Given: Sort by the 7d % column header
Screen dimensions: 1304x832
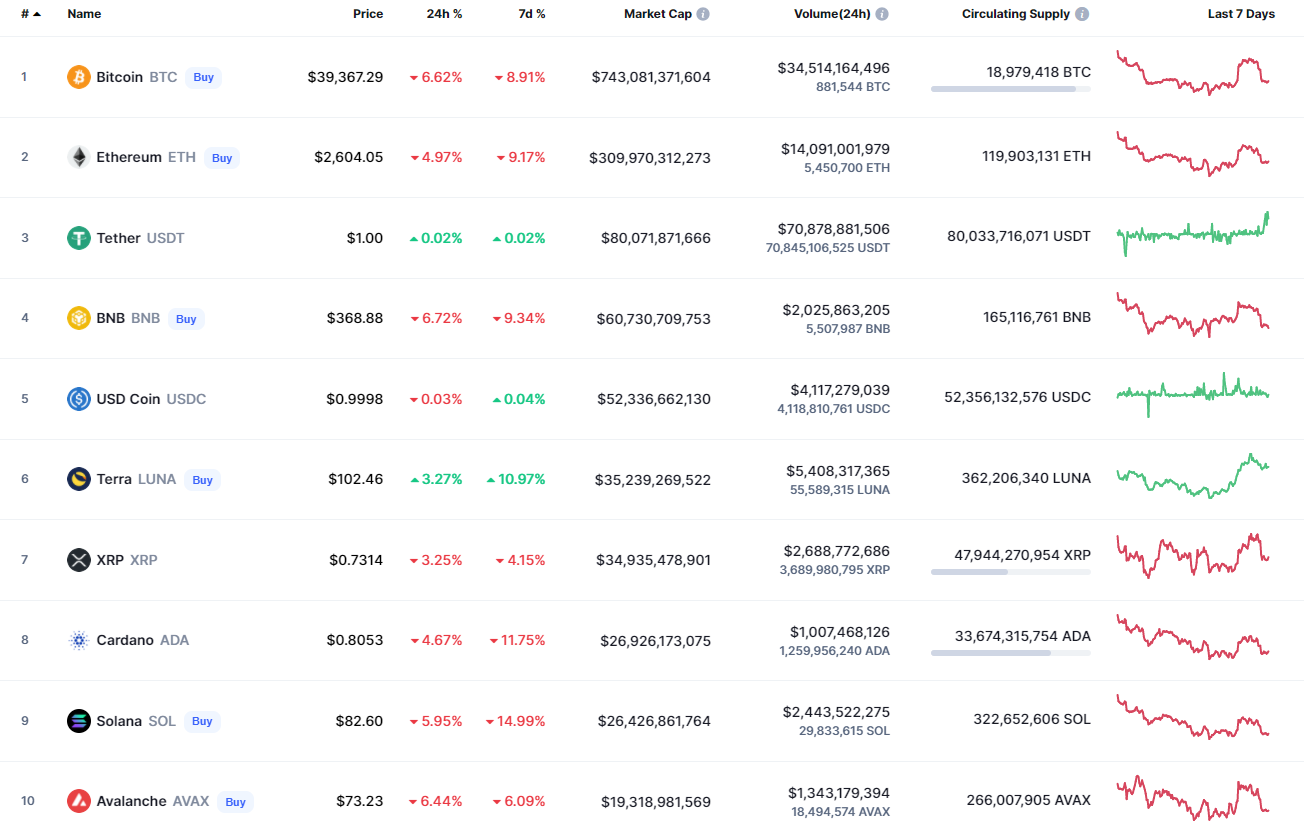Looking at the screenshot, I should (x=531, y=14).
